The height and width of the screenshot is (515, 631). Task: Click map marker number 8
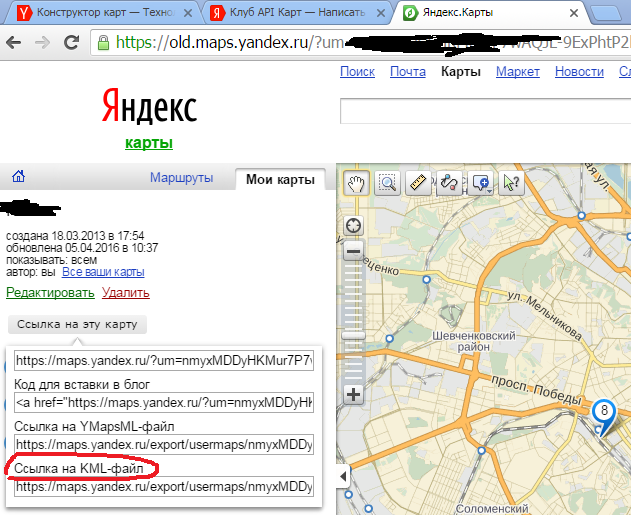click(604, 411)
